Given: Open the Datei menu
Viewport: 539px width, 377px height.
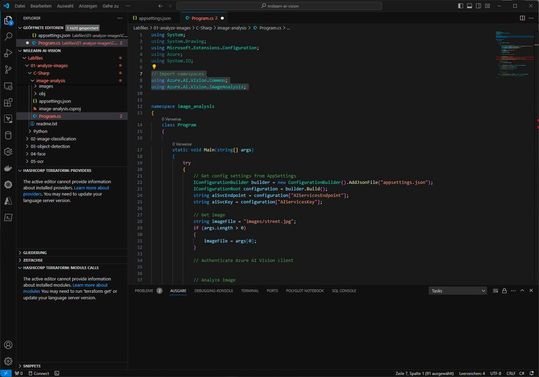Looking at the screenshot, I should coord(20,6).
